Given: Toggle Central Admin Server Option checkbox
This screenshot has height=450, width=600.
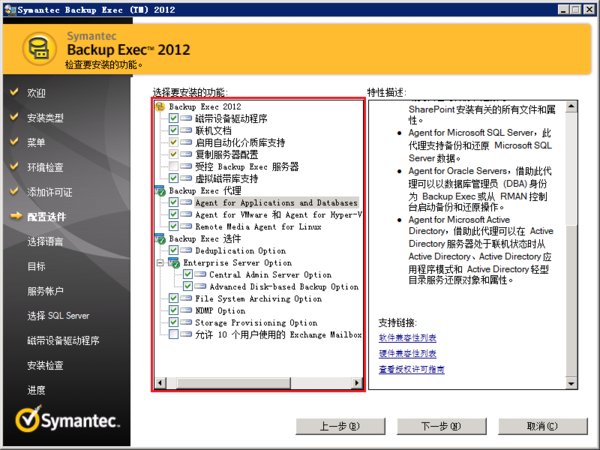Looking at the screenshot, I should pos(188,274).
